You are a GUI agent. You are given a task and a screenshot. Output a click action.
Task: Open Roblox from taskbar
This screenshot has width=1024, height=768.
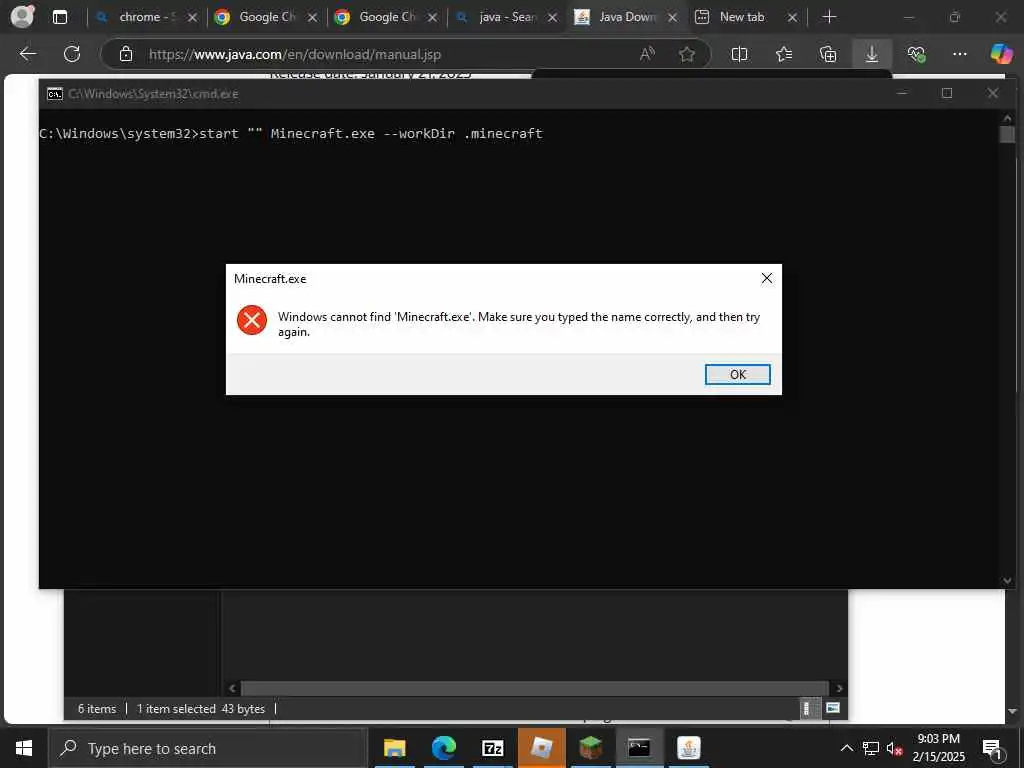(541, 748)
